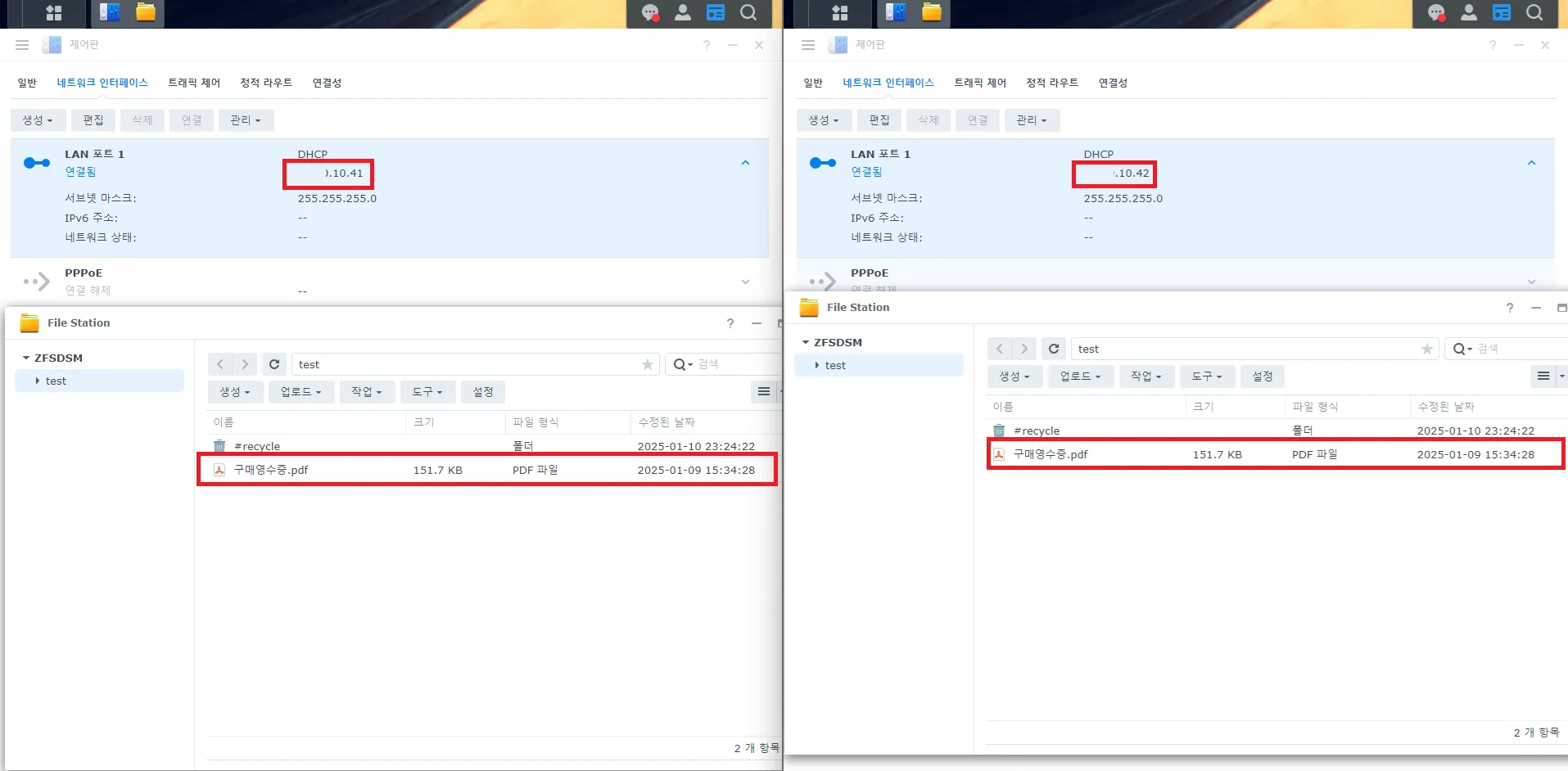Open the 업로드 dropdown in File Station
The width and height of the screenshot is (1568, 771).
[x=300, y=391]
